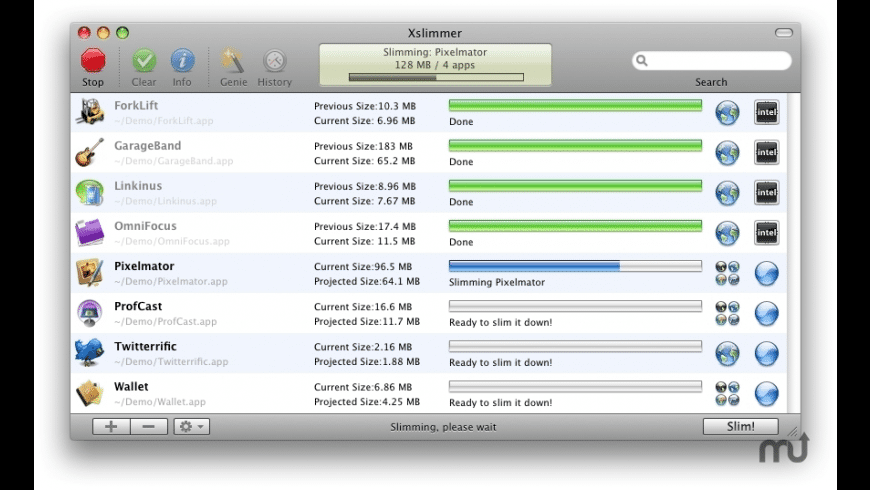Click the Twitterrific app name
The image size is (870, 490).
(145, 346)
